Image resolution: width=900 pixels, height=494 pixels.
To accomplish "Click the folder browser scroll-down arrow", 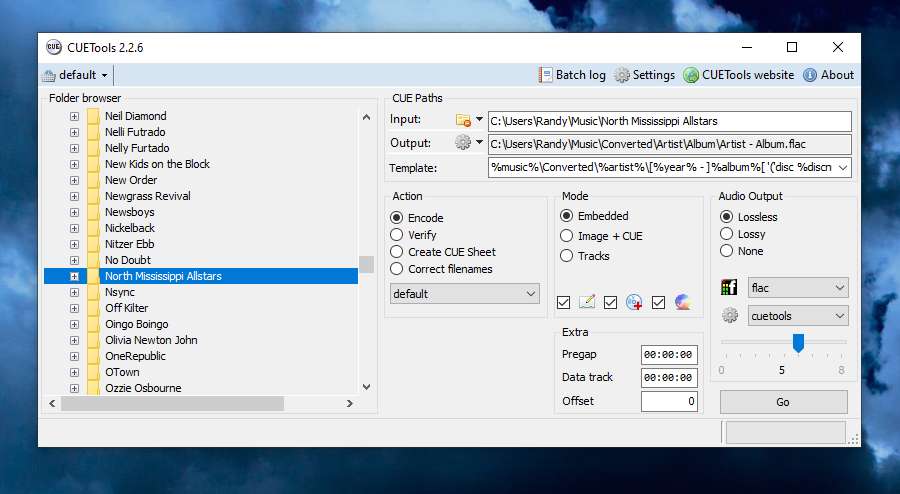I will (366, 387).
